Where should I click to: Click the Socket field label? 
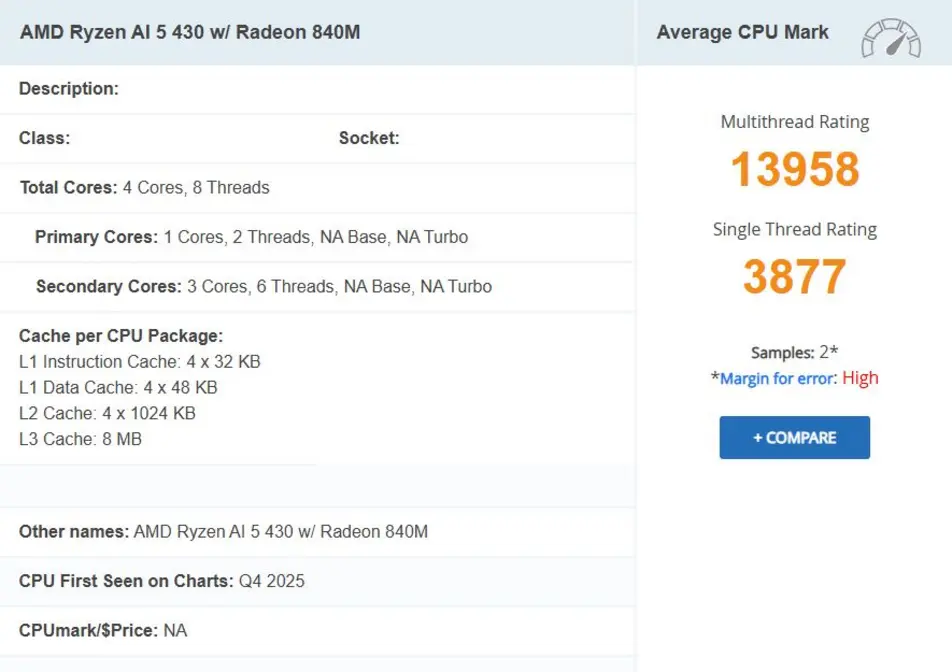point(369,138)
